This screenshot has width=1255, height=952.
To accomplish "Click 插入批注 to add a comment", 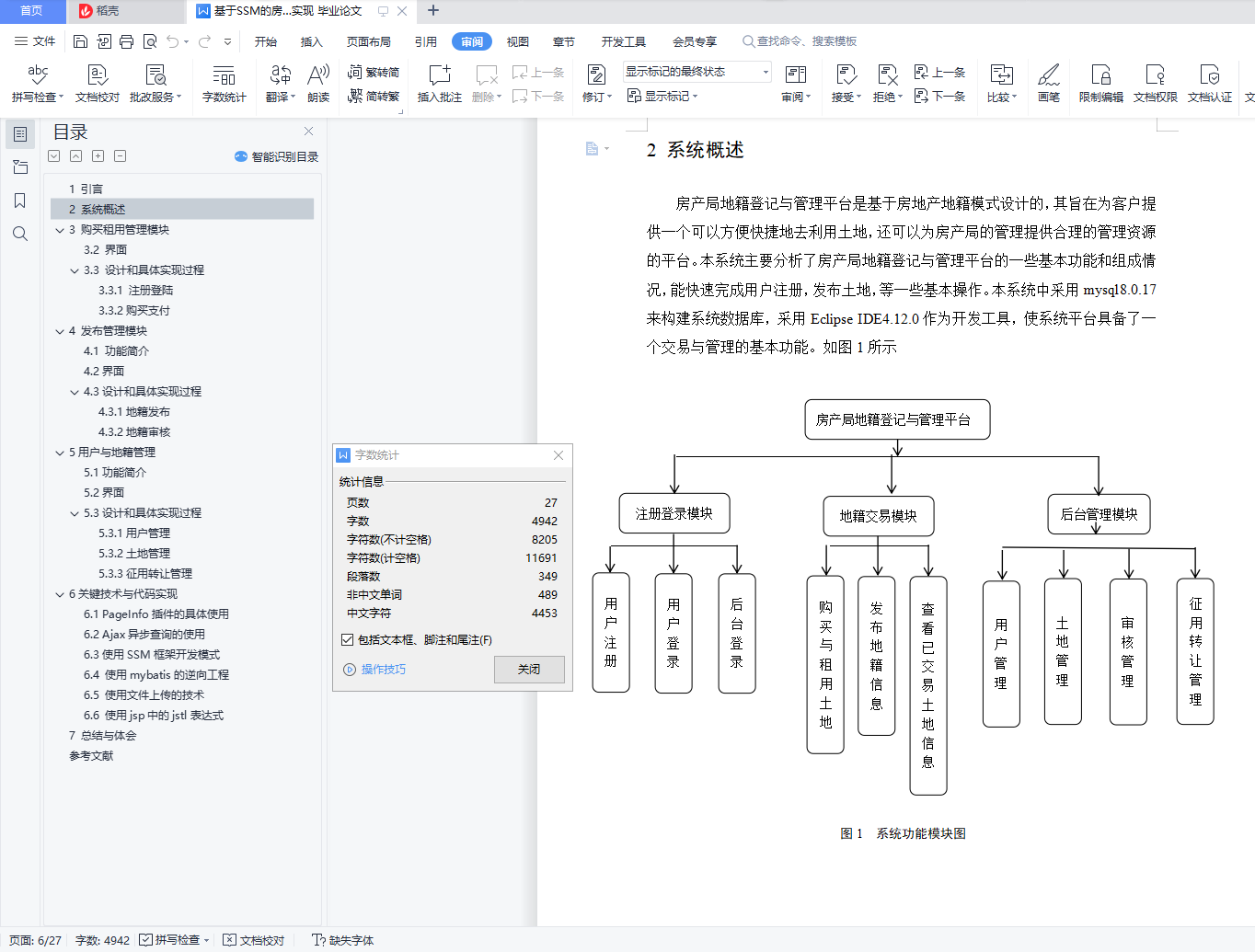I will click(x=440, y=83).
